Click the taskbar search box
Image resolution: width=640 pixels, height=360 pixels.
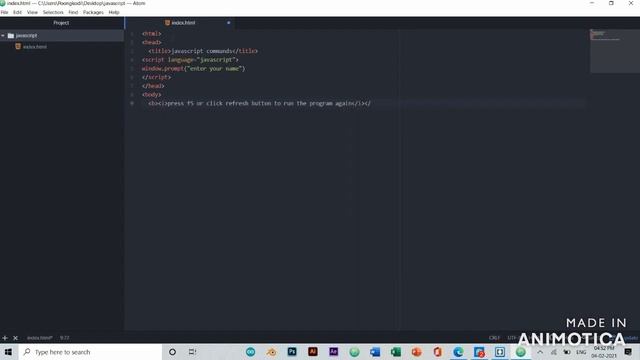pos(90,352)
